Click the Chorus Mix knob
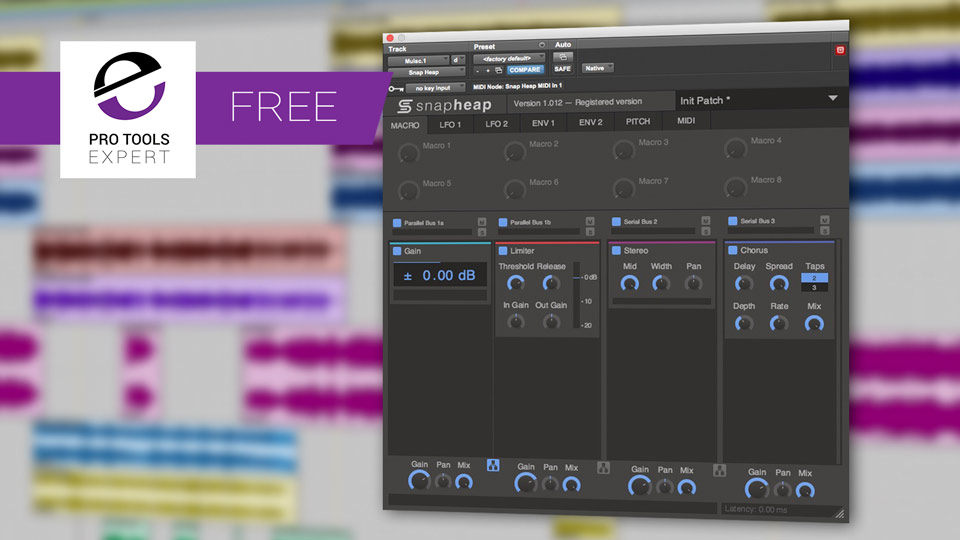 point(814,323)
